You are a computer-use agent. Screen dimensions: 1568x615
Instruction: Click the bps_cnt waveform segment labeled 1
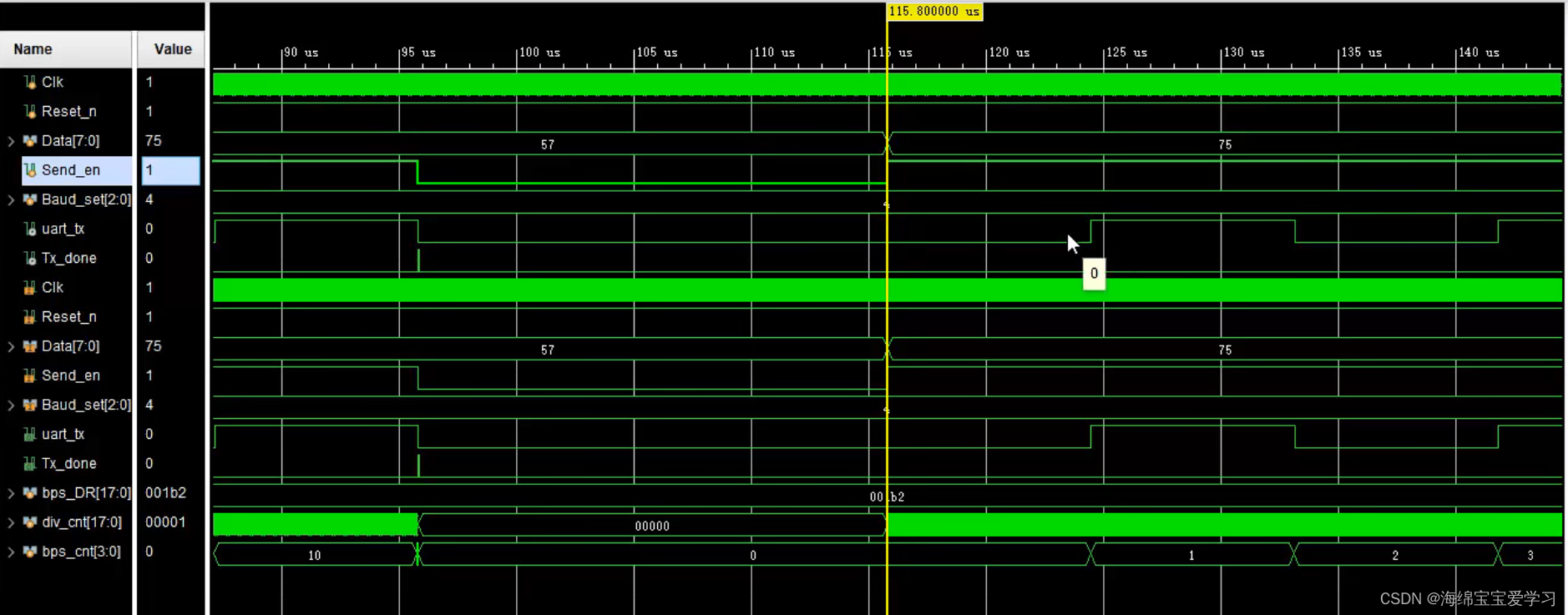point(1191,555)
